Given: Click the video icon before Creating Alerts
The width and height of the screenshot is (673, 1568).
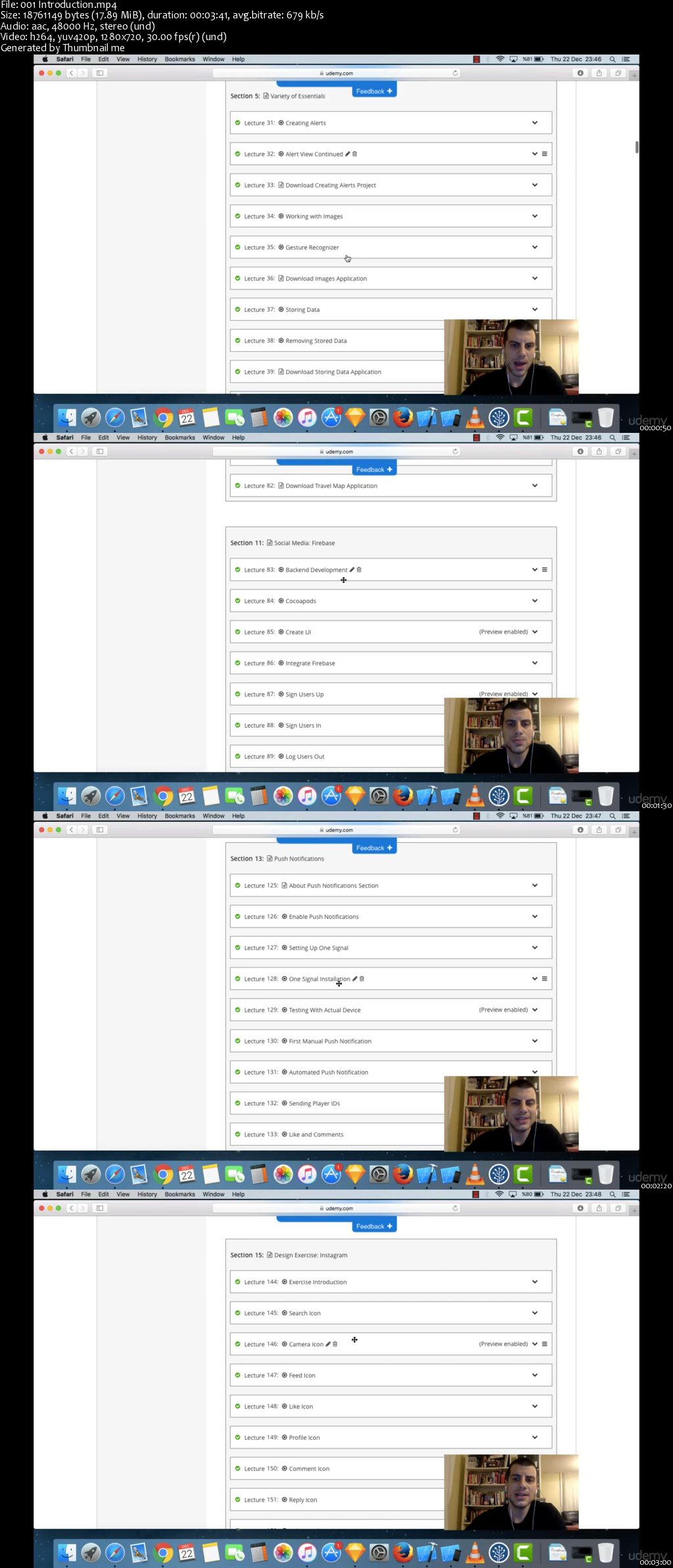Looking at the screenshot, I should [281, 123].
